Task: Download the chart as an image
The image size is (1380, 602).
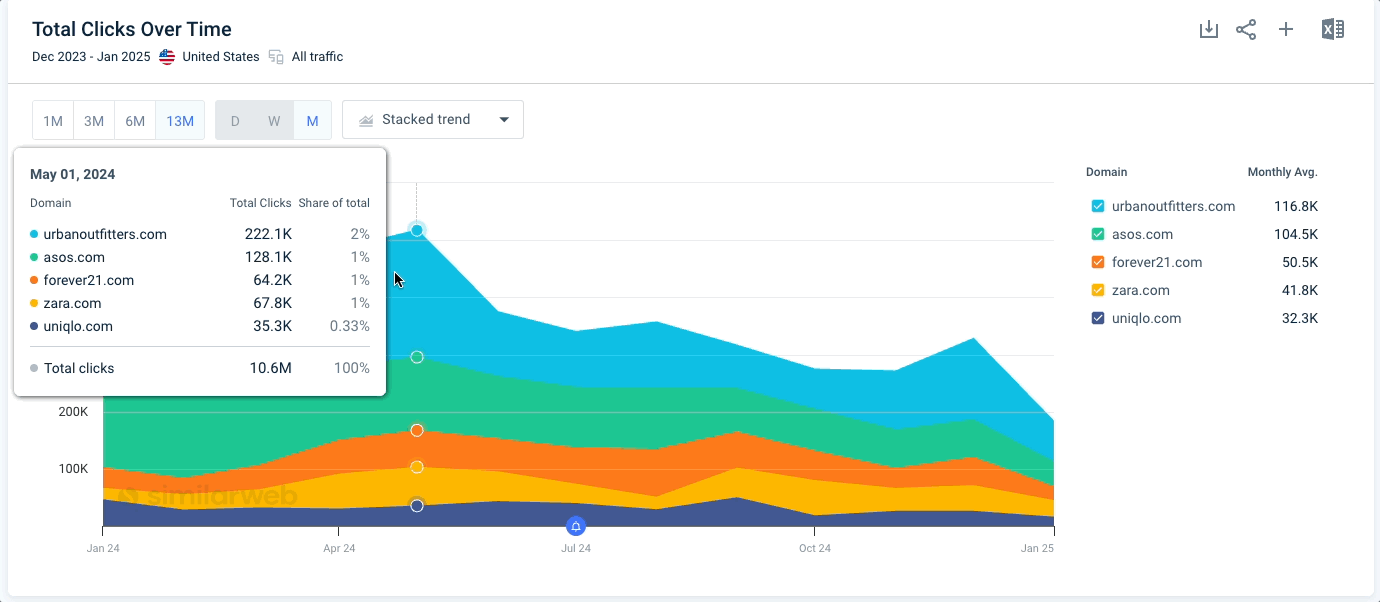Action: pyautogui.click(x=1209, y=29)
